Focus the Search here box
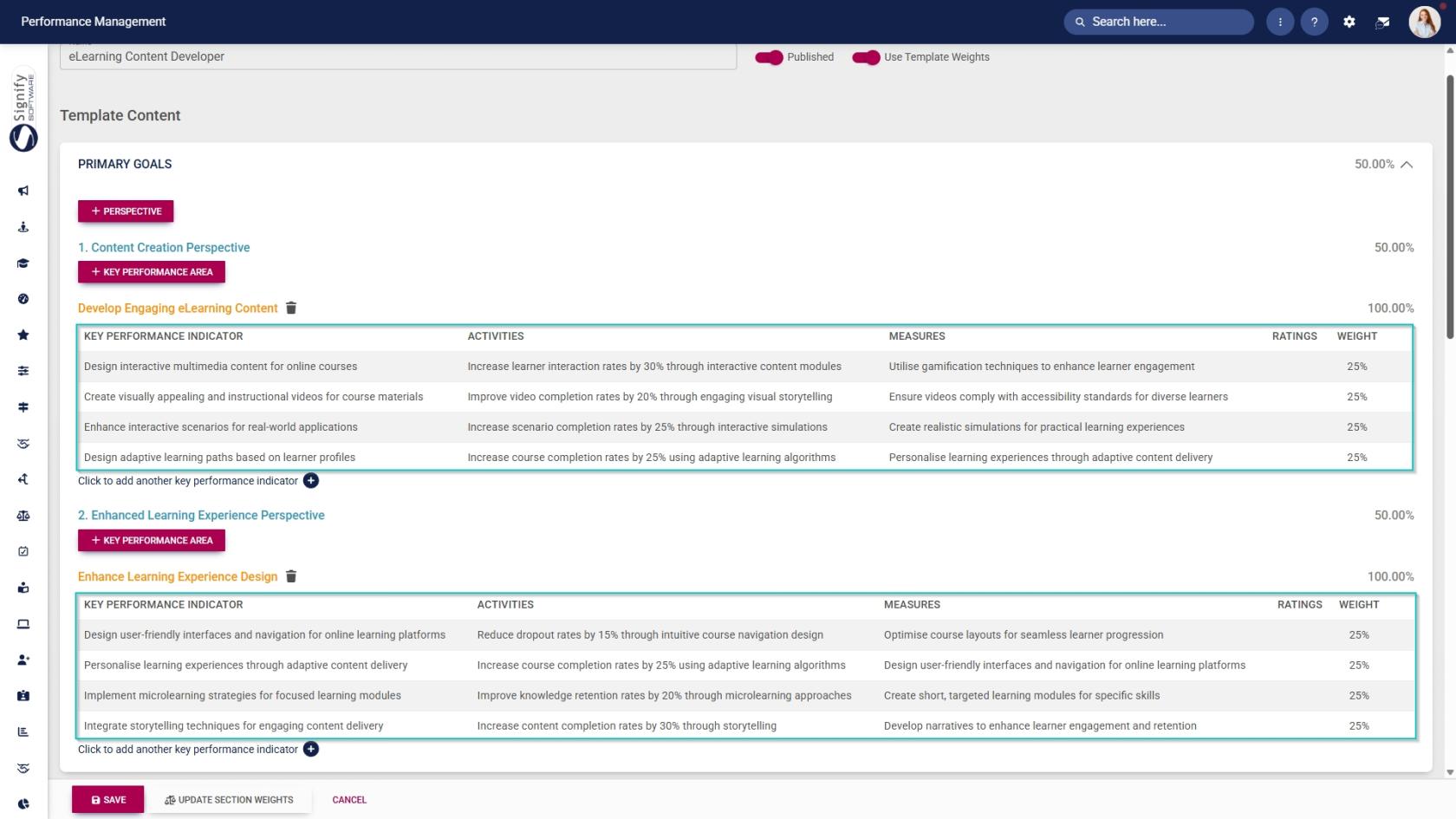 click(x=1159, y=22)
